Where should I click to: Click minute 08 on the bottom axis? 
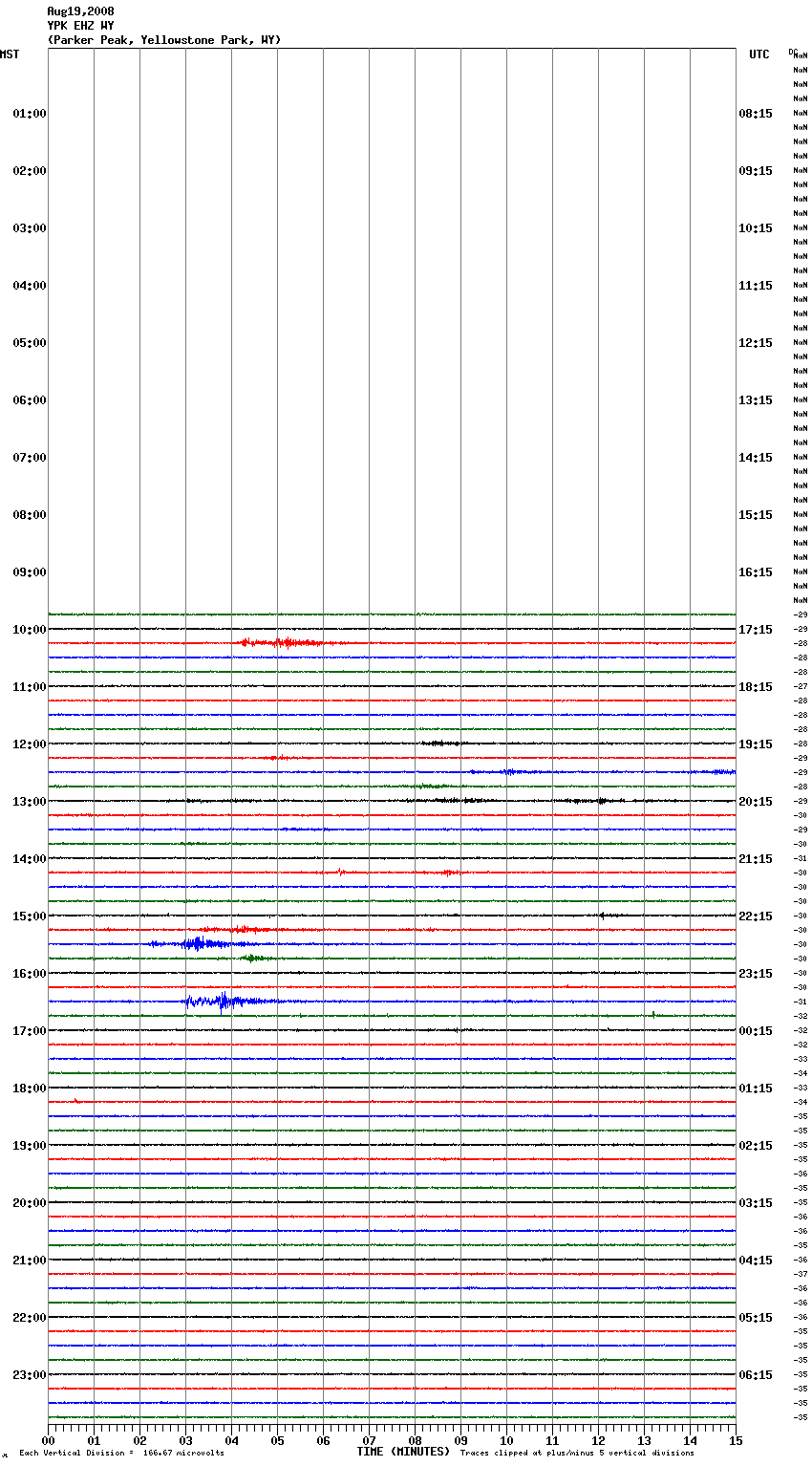415,1440
